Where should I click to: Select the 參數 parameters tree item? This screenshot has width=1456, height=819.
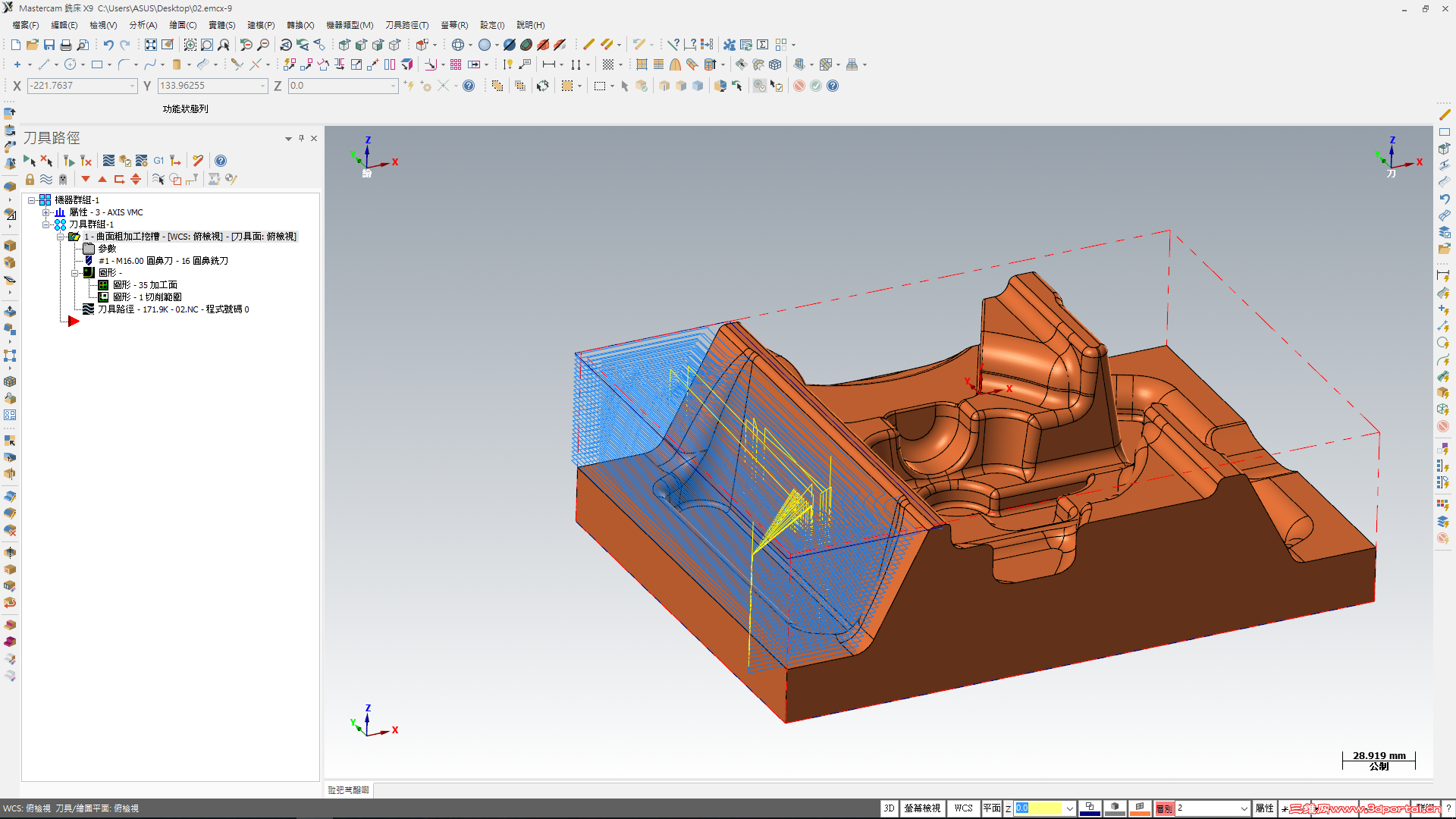[107, 249]
